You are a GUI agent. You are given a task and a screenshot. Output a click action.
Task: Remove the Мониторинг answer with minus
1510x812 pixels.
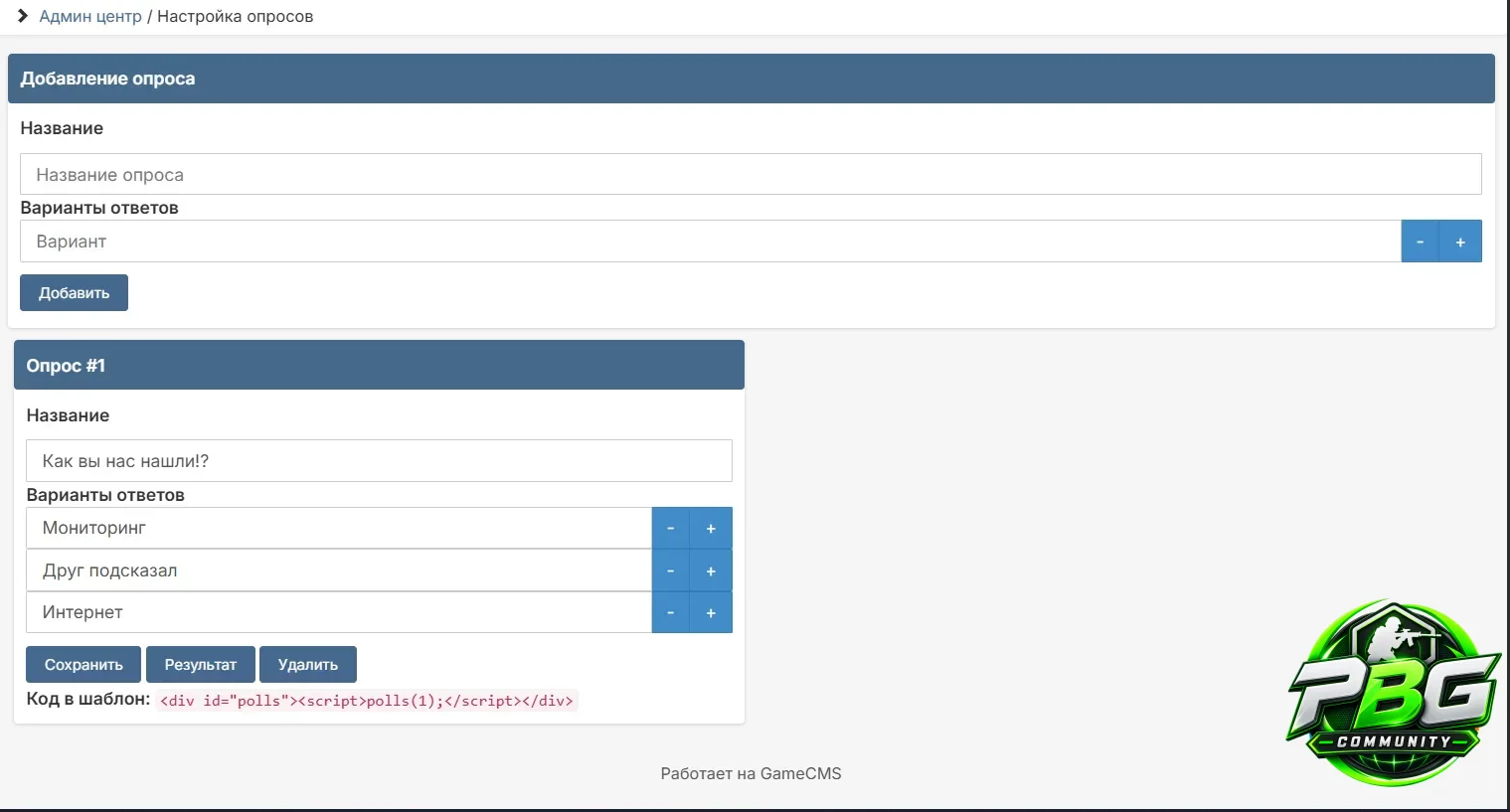click(671, 528)
